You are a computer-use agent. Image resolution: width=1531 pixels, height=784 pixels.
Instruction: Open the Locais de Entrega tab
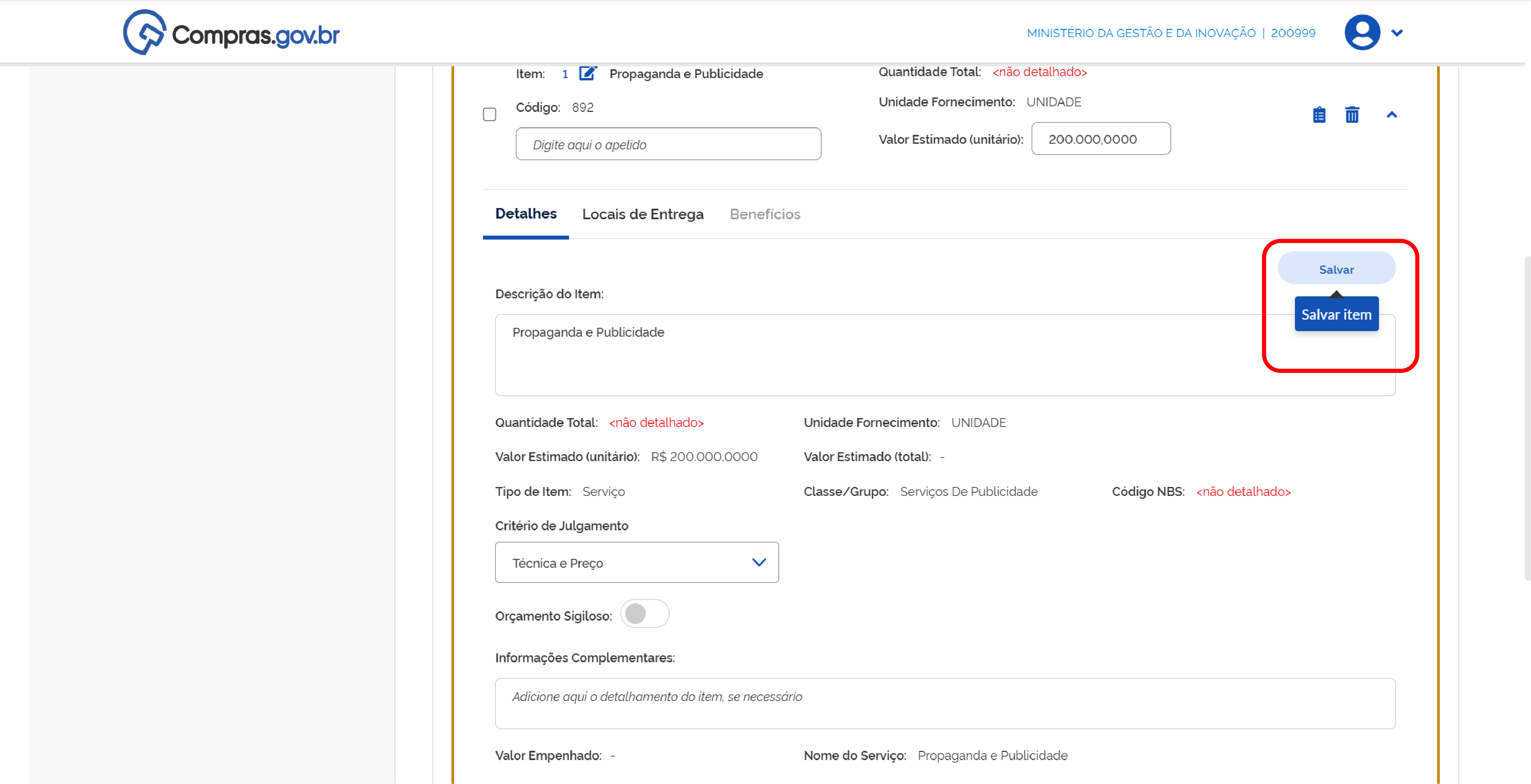click(643, 214)
